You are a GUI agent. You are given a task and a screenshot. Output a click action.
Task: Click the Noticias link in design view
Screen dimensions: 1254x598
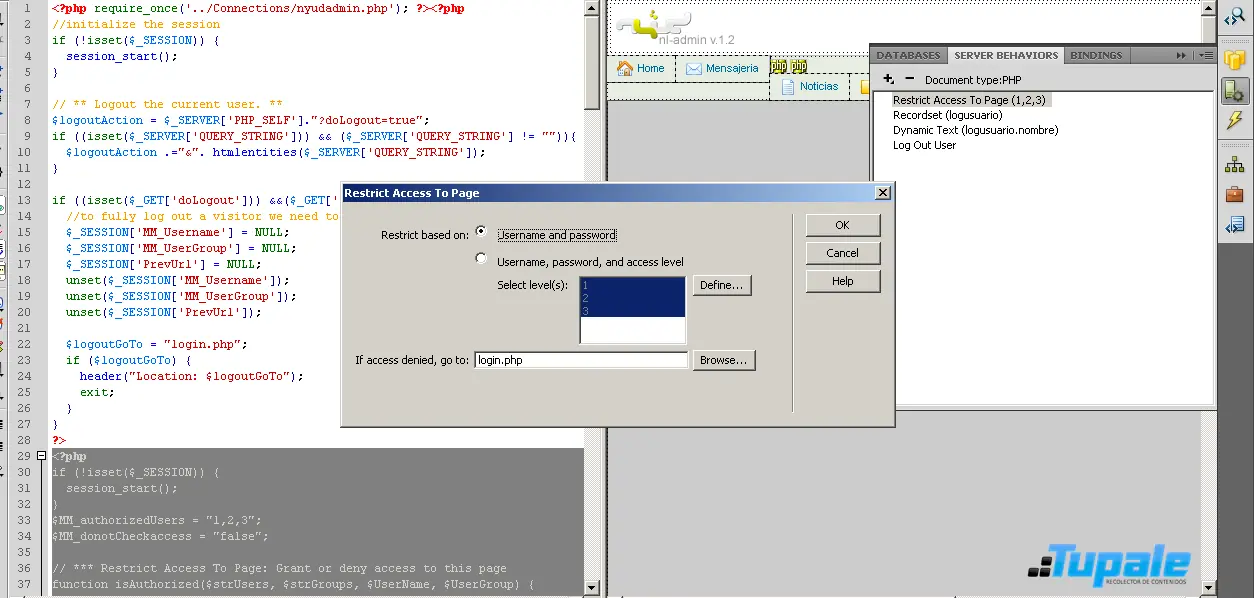(819, 86)
